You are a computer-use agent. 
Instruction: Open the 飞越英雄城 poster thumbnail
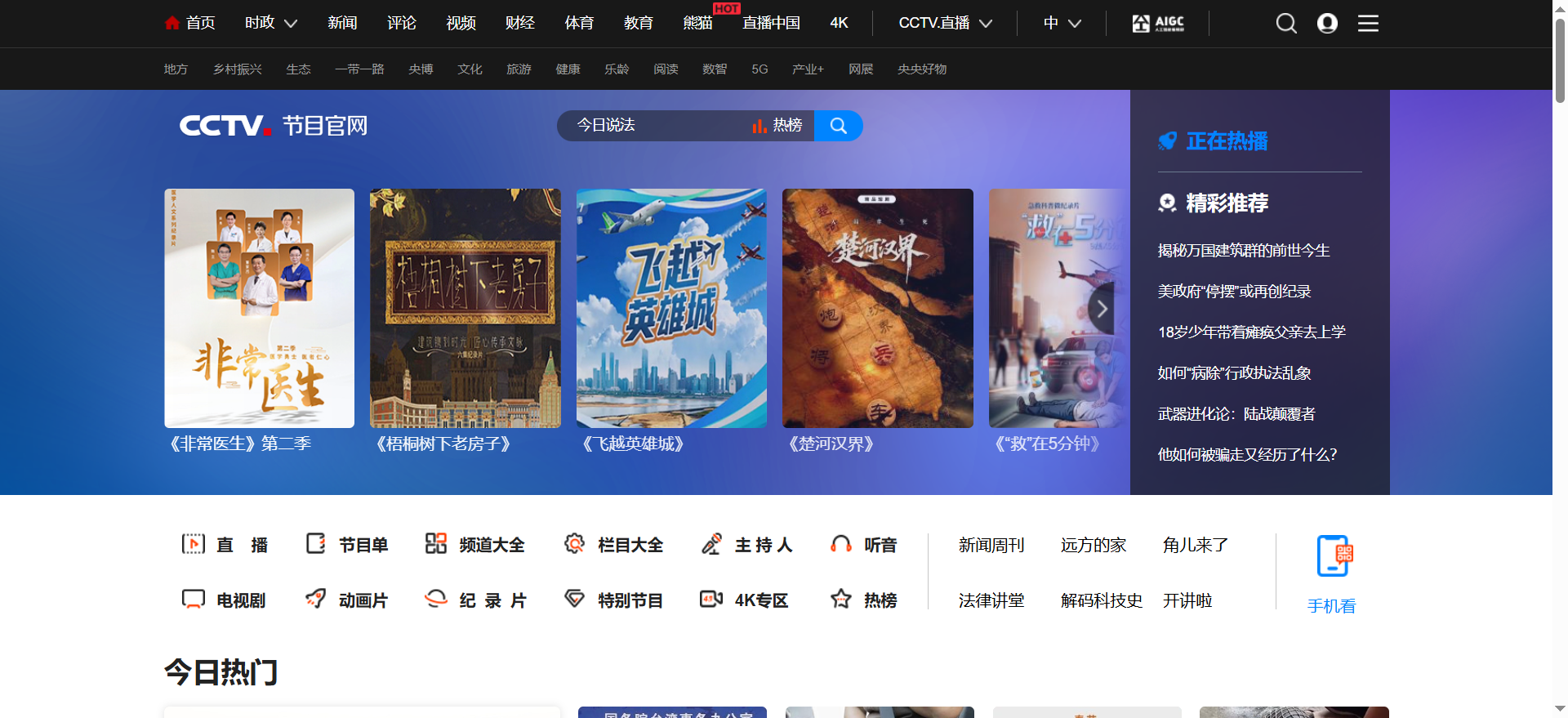tap(671, 308)
